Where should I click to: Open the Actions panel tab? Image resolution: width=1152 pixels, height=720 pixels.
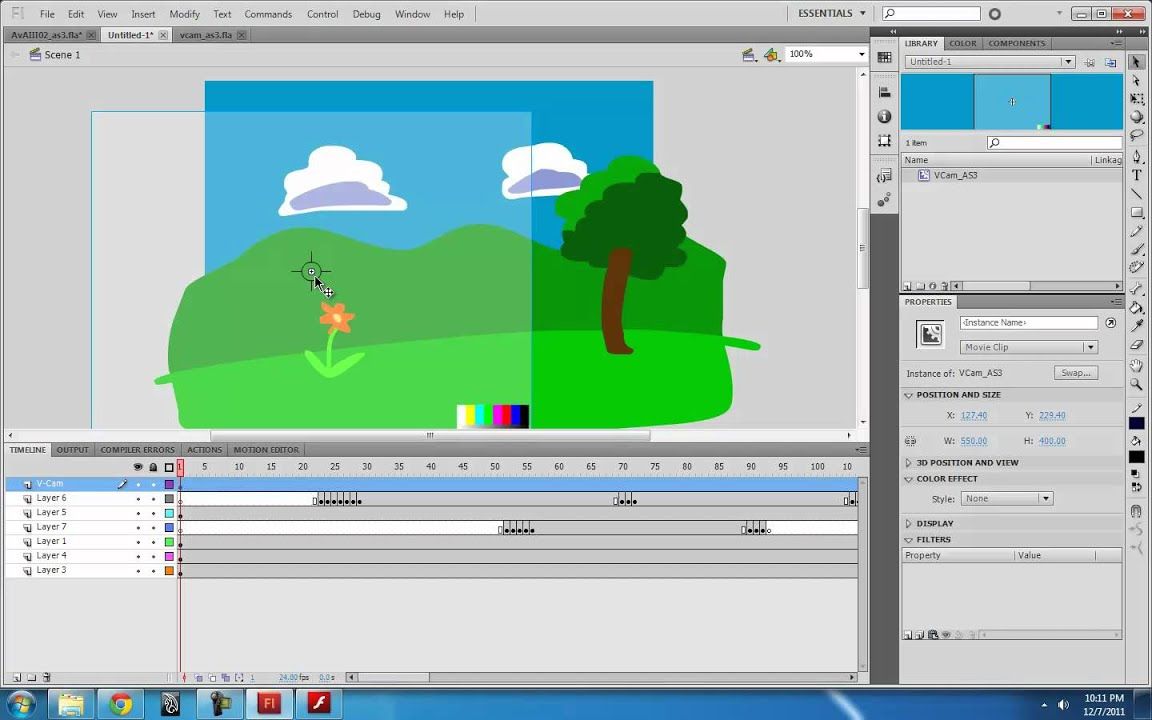(204, 450)
